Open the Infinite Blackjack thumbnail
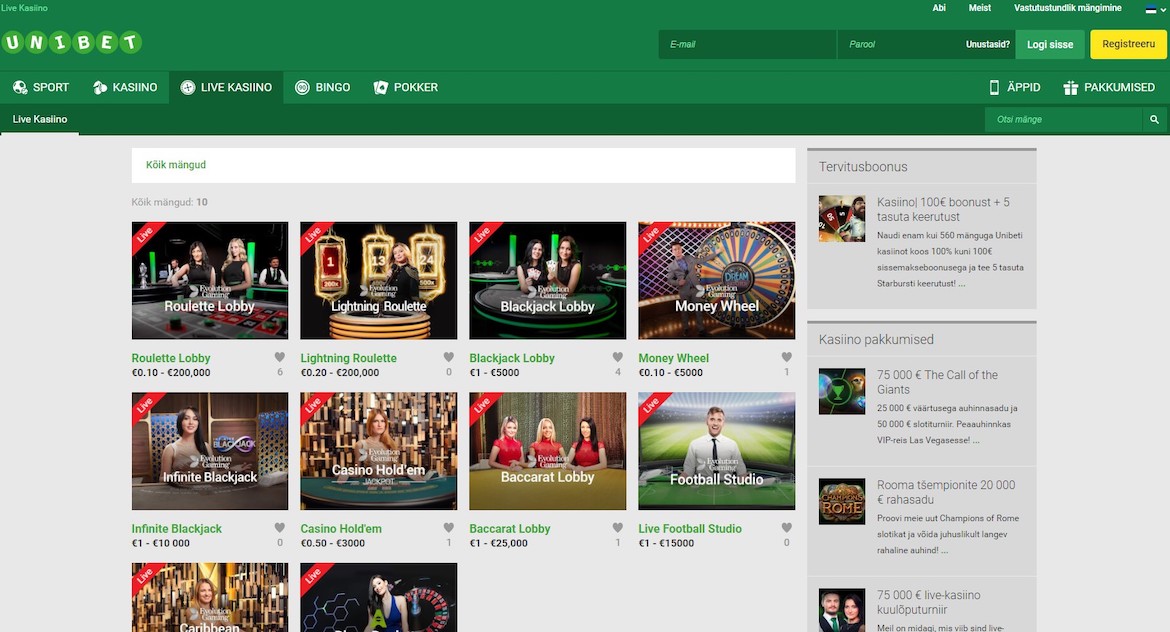 (210, 451)
